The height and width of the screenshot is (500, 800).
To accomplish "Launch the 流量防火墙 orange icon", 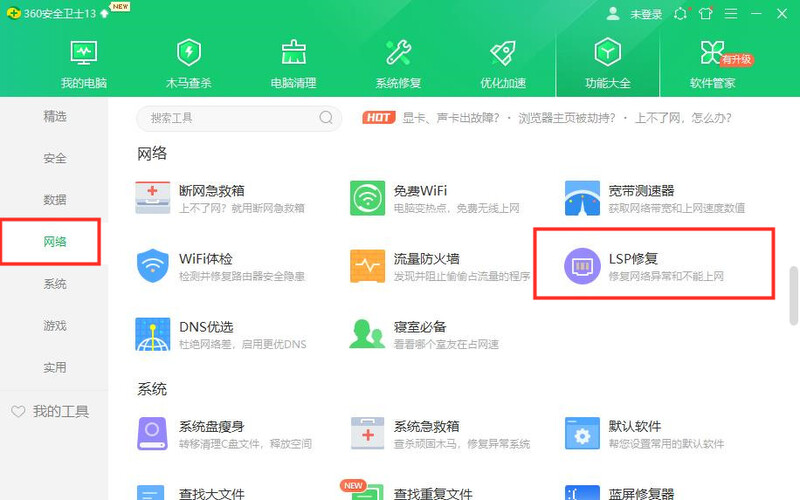I will (x=367, y=267).
